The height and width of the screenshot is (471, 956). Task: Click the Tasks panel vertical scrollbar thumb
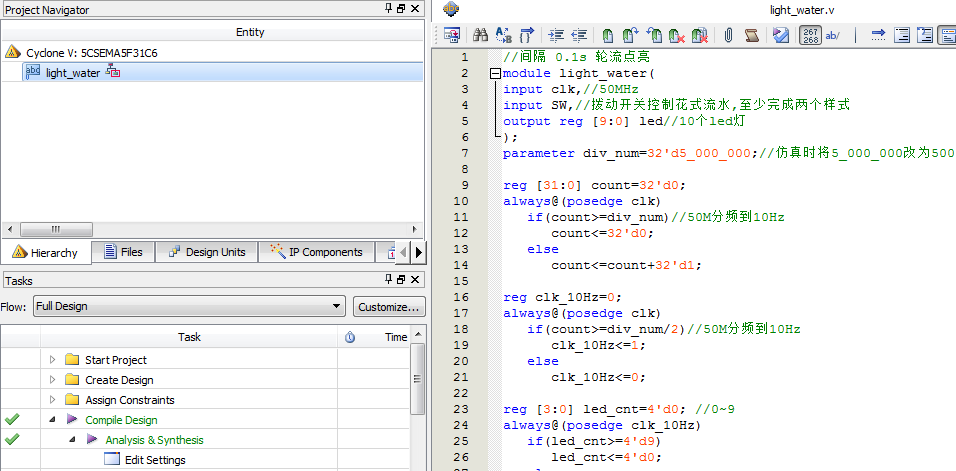(417, 378)
